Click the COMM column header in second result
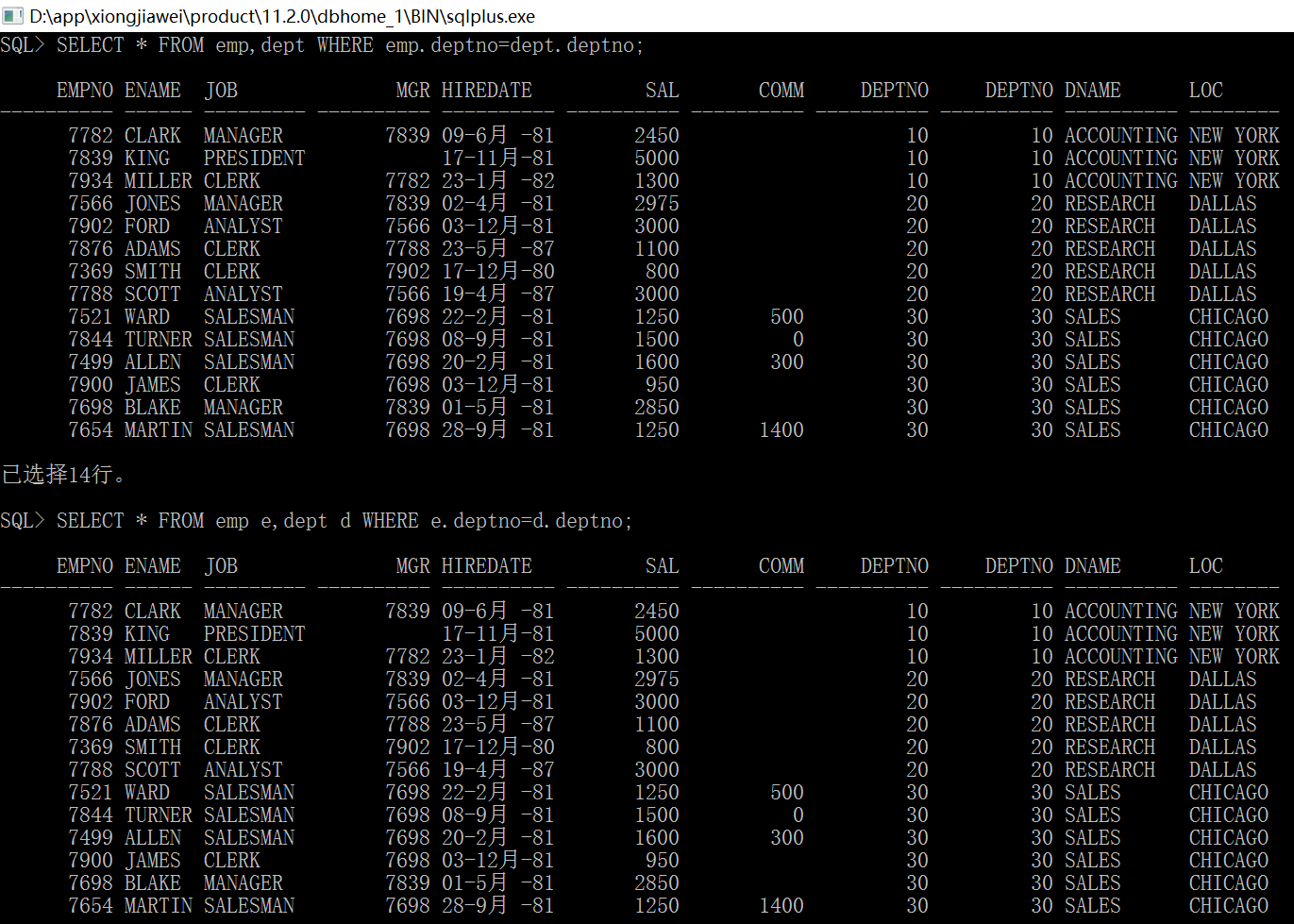The image size is (1294, 924). click(x=781, y=566)
